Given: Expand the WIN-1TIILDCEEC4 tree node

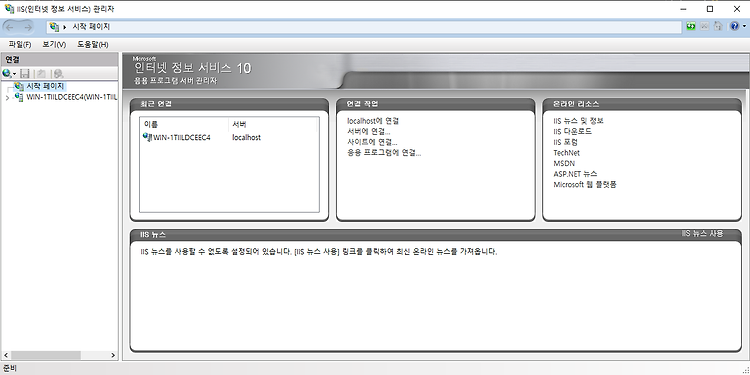Looking at the screenshot, I should coord(7,98).
